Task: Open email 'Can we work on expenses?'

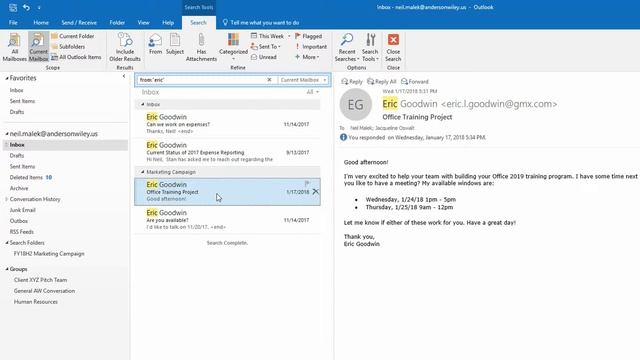Action: point(227,124)
